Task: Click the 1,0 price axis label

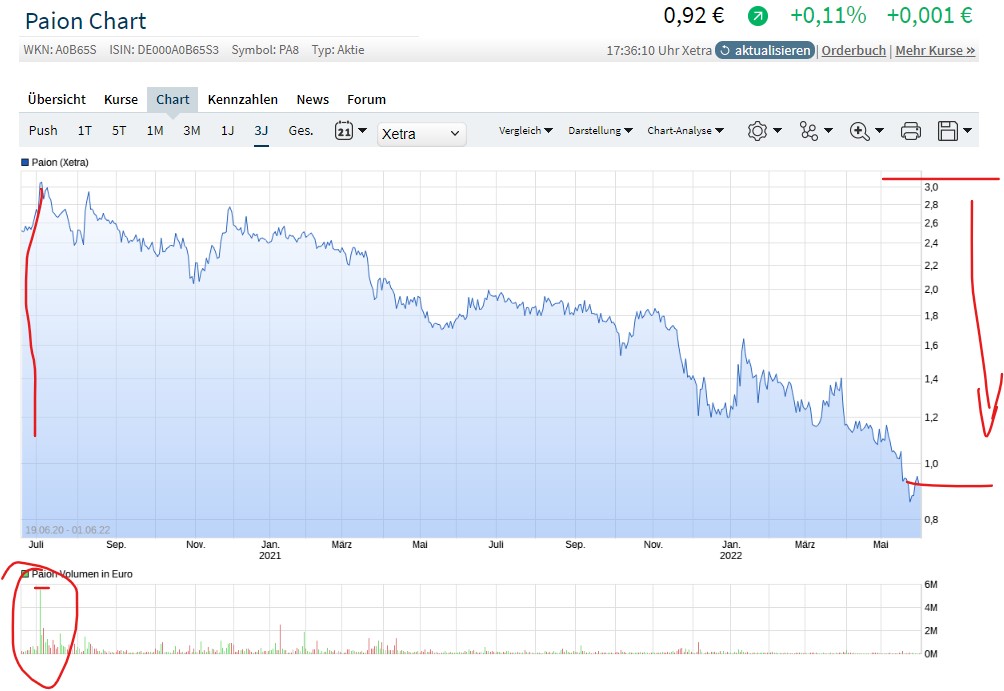Action: click(931, 464)
